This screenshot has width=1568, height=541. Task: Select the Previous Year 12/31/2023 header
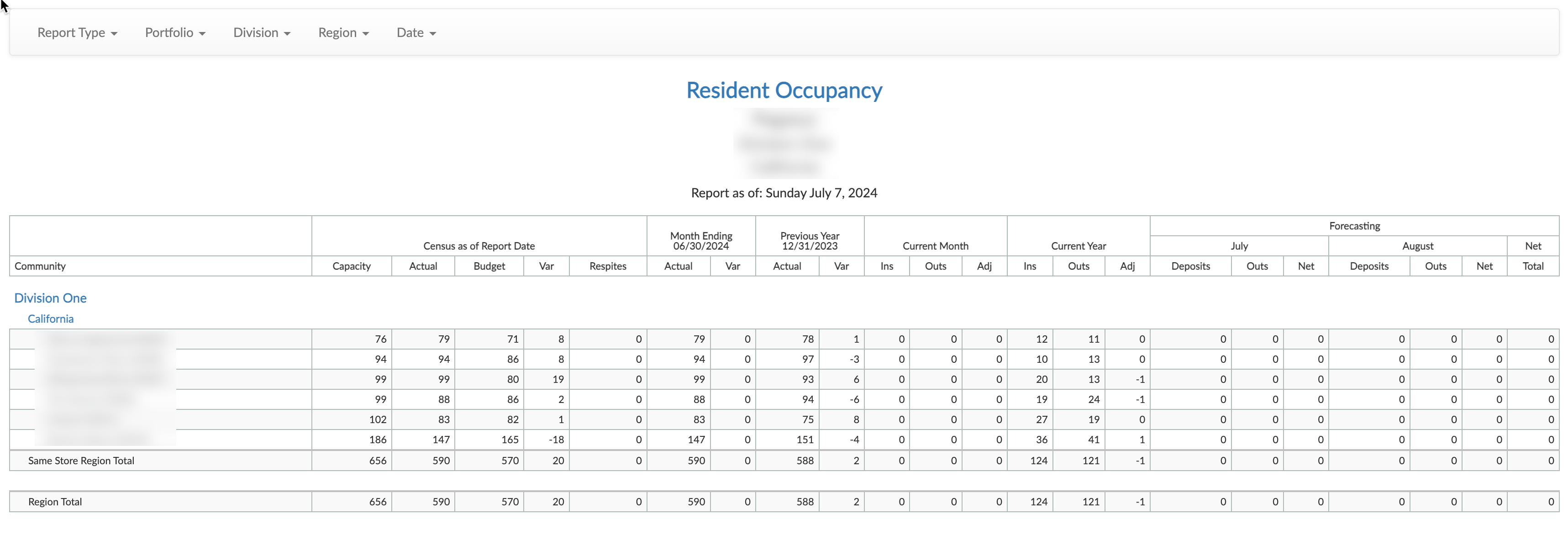[x=809, y=241]
